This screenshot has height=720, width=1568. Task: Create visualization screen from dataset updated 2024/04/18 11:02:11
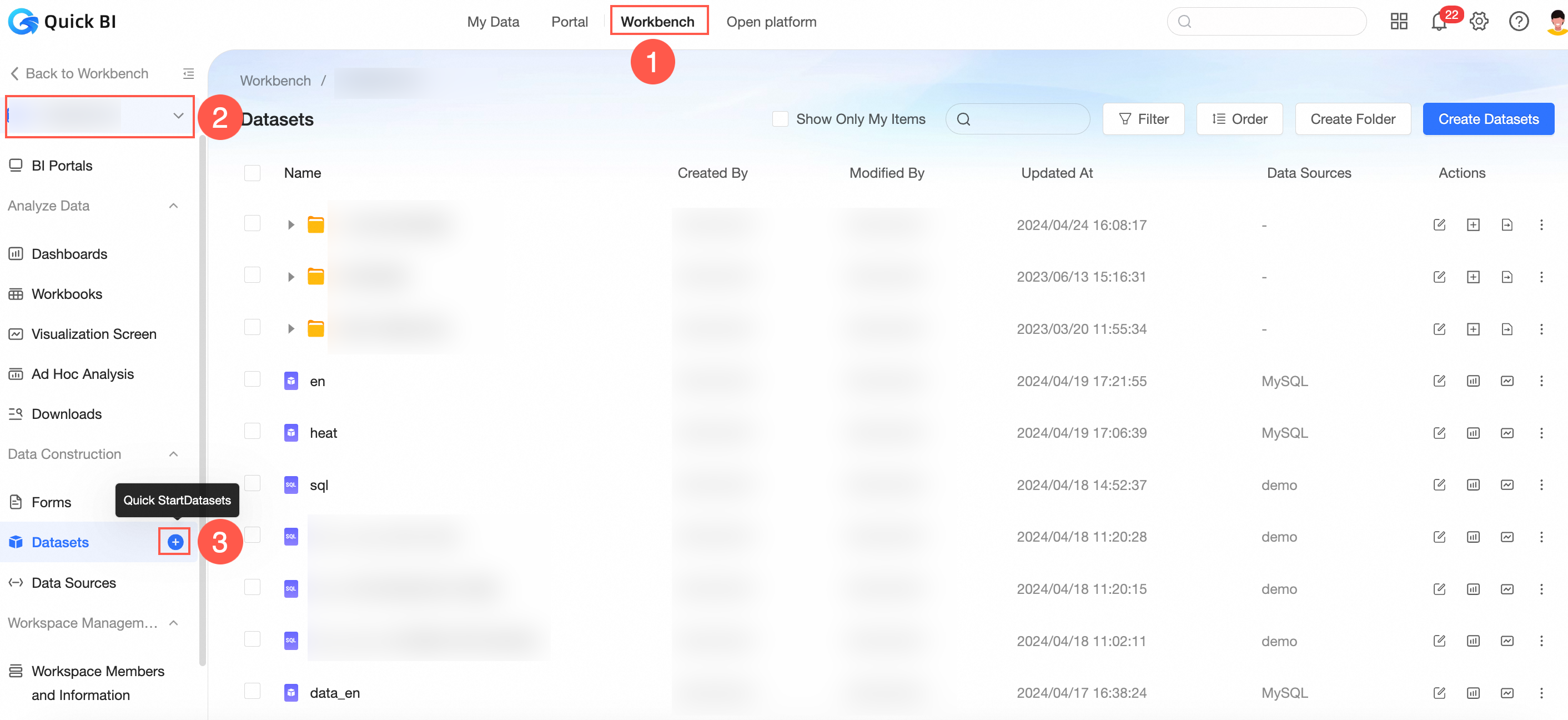click(x=1506, y=641)
